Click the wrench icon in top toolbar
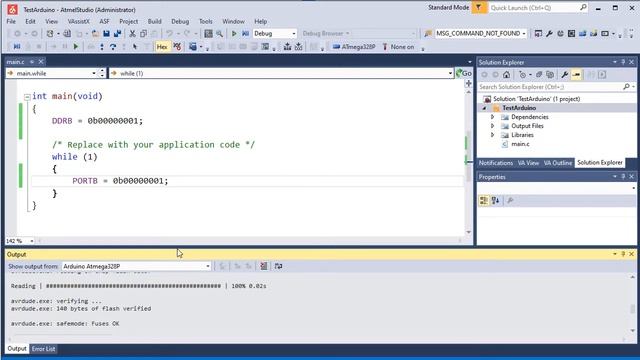The width and height of the screenshot is (640, 360). tap(549, 33)
